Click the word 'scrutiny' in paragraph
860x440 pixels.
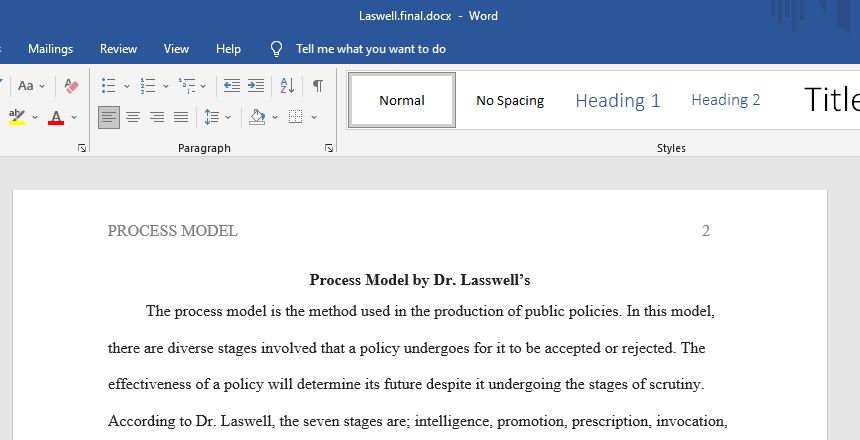click(x=675, y=385)
